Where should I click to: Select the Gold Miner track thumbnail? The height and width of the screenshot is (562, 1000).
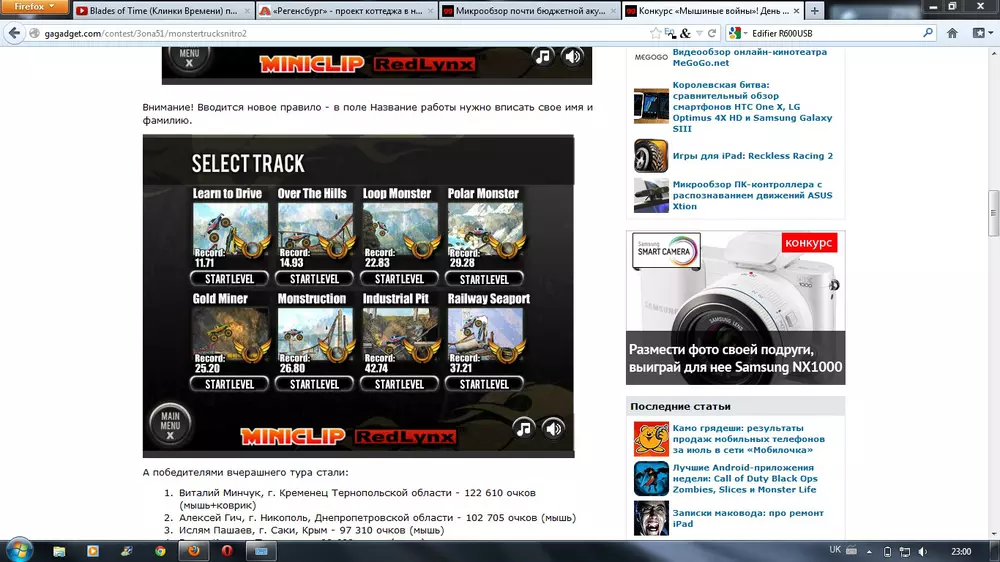click(x=230, y=333)
